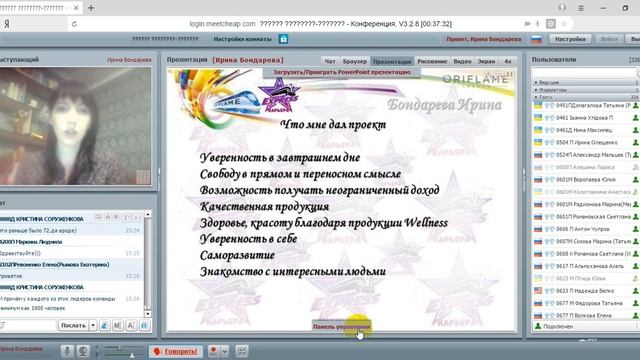Screen dimensions: 640x360
Task: Click Загрузить/Проиграть PowerPoint презентацию
Action: point(342,72)
